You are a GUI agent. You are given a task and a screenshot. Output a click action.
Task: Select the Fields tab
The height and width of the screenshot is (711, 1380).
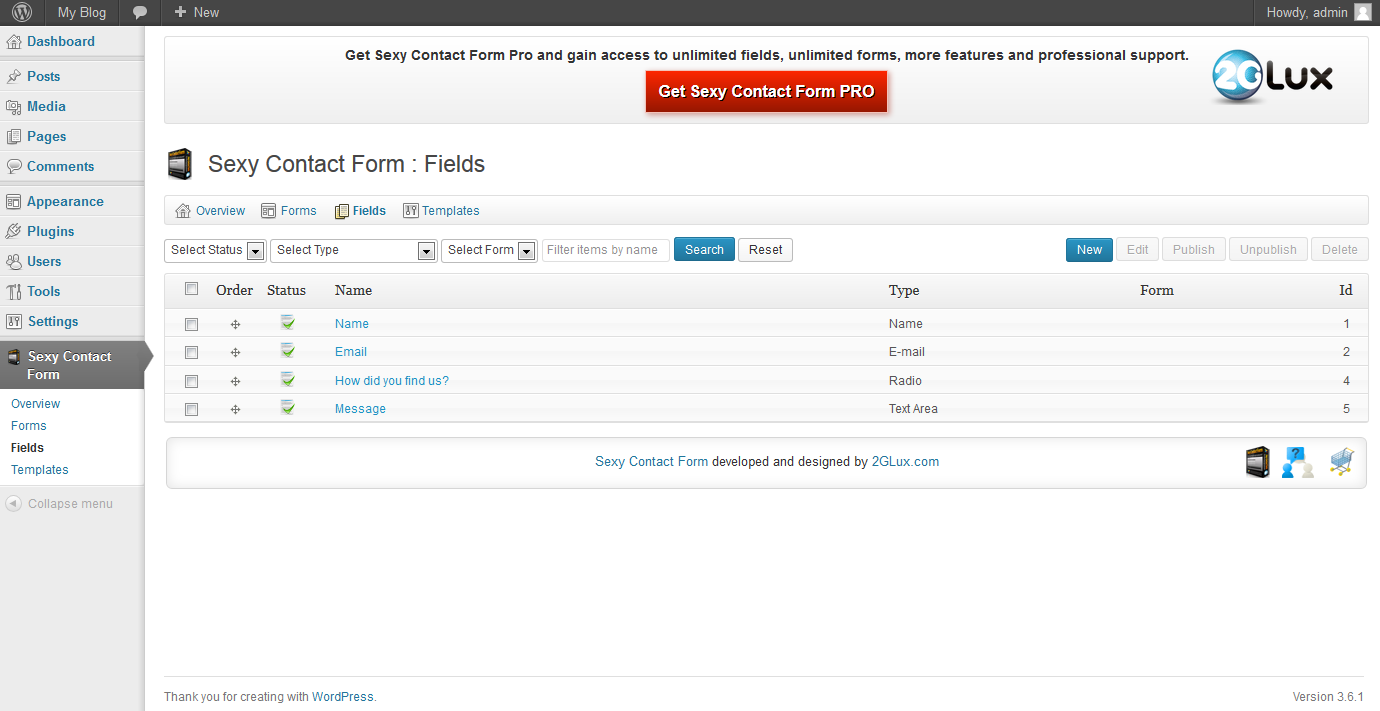360,211
